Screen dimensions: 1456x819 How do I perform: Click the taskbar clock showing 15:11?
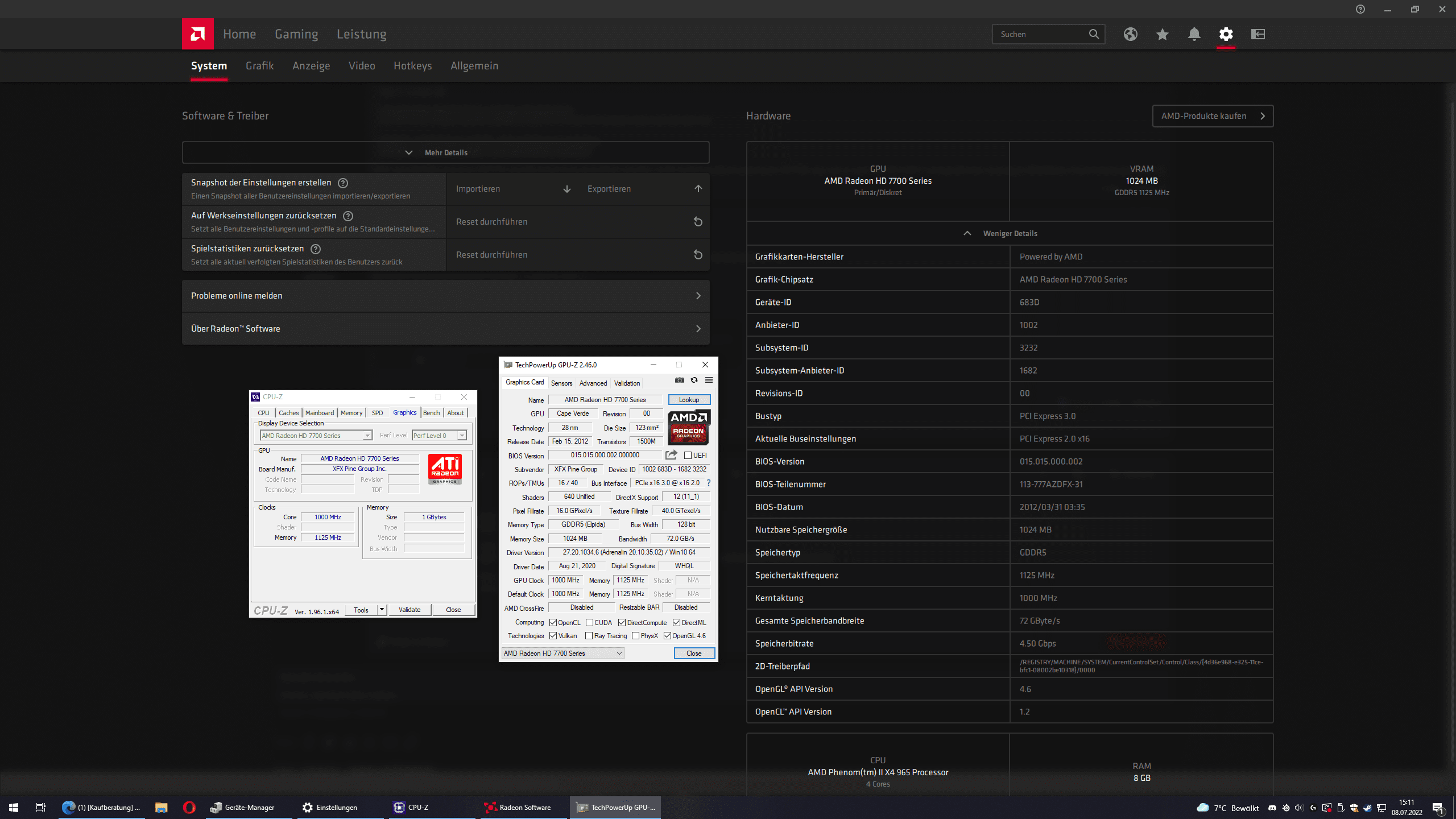(1407, 808)
